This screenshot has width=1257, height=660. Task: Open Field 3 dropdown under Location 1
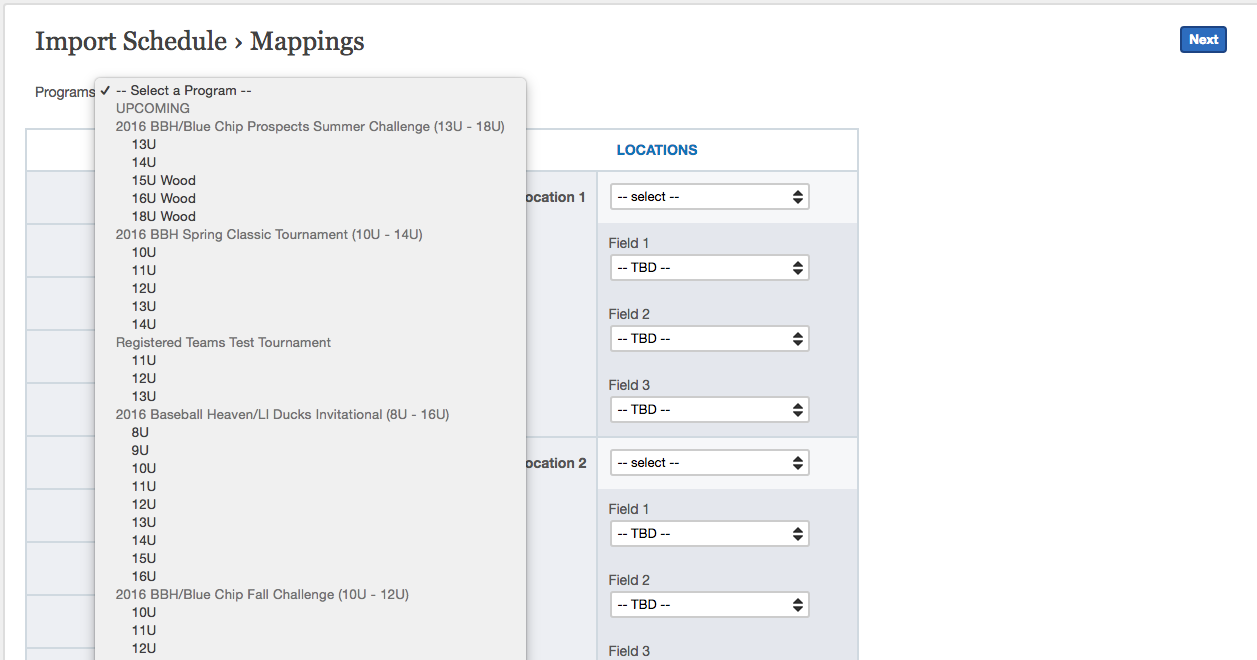[x=709, y=410]
